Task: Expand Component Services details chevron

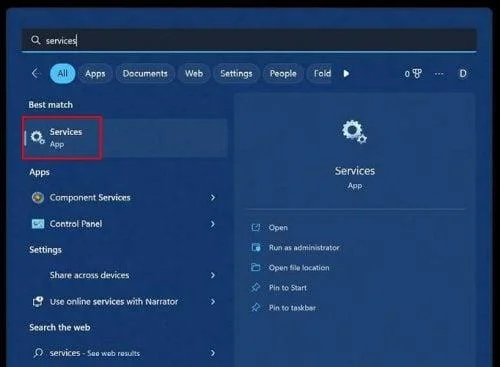Action: point(213,197)
